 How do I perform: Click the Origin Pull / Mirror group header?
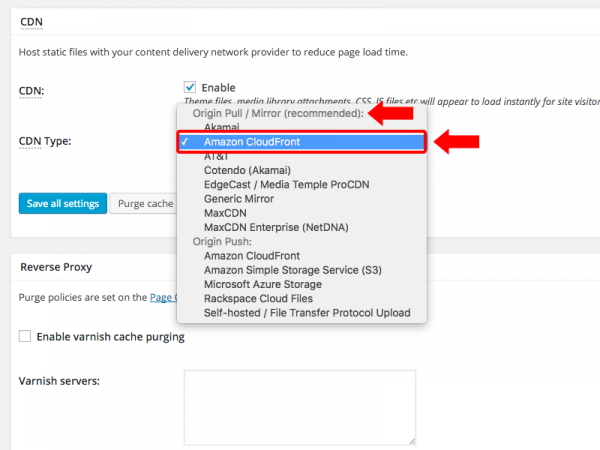tap(278, 113)
